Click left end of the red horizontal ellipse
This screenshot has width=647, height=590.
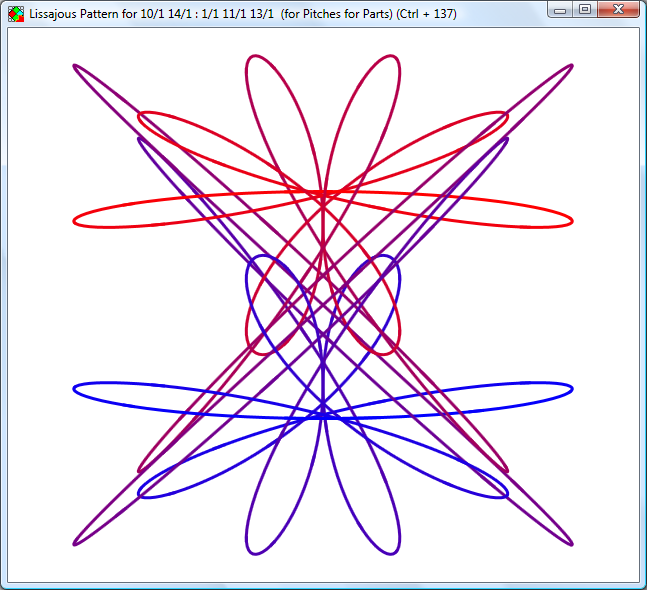point(76,219)
